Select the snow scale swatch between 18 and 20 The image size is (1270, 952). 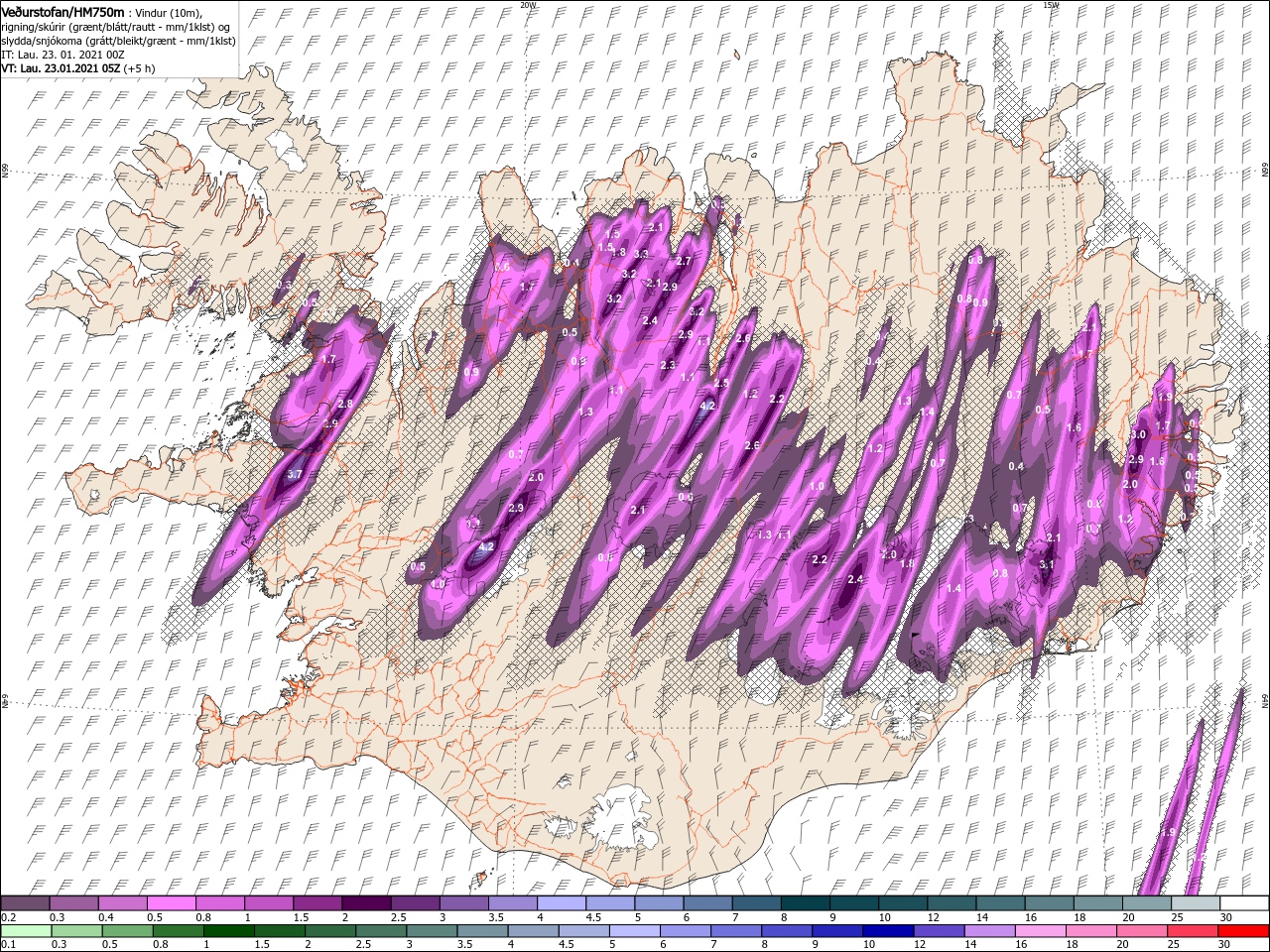[1098, 903]
